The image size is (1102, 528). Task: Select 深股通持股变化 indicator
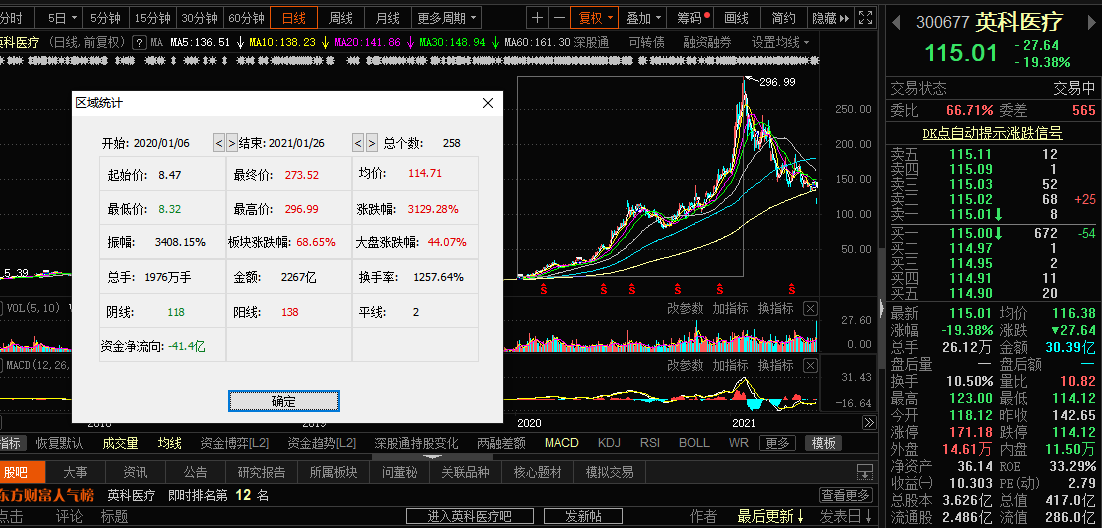pyautogui.click(x=416, y=443)
